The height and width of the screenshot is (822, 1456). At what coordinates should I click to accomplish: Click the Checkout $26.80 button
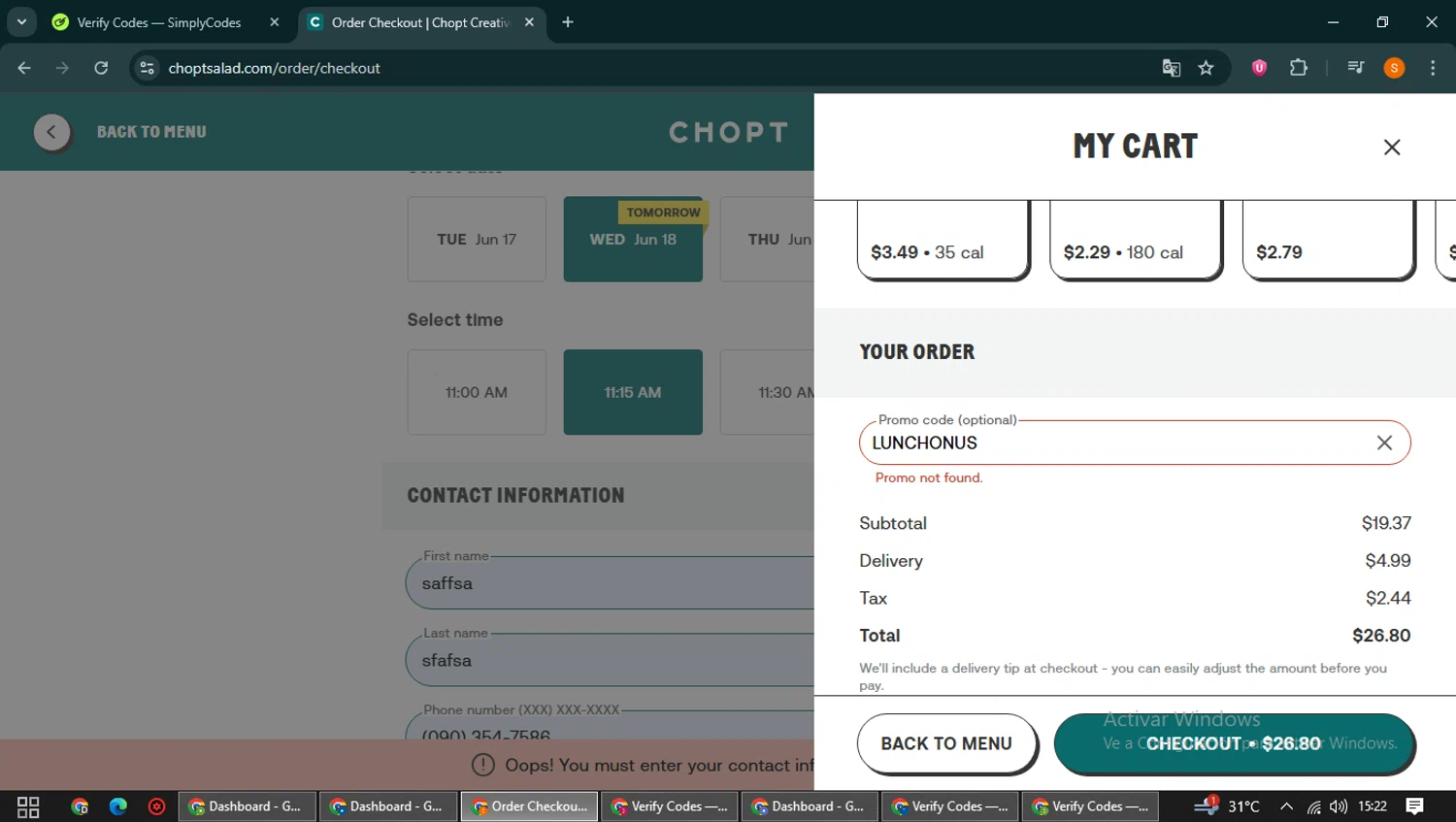(x=1233, y=743)
